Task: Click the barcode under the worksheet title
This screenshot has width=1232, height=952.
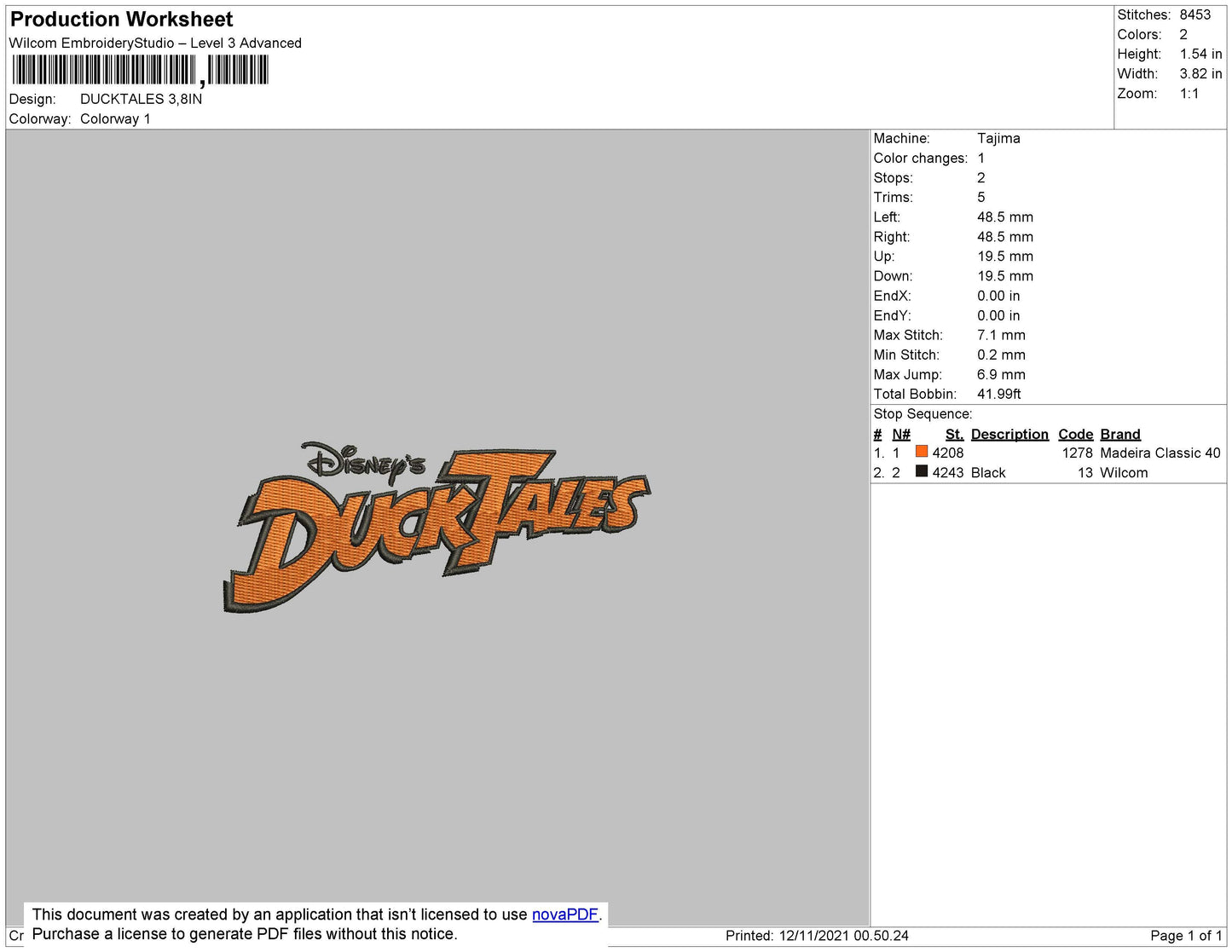Action: coord(141,70)
